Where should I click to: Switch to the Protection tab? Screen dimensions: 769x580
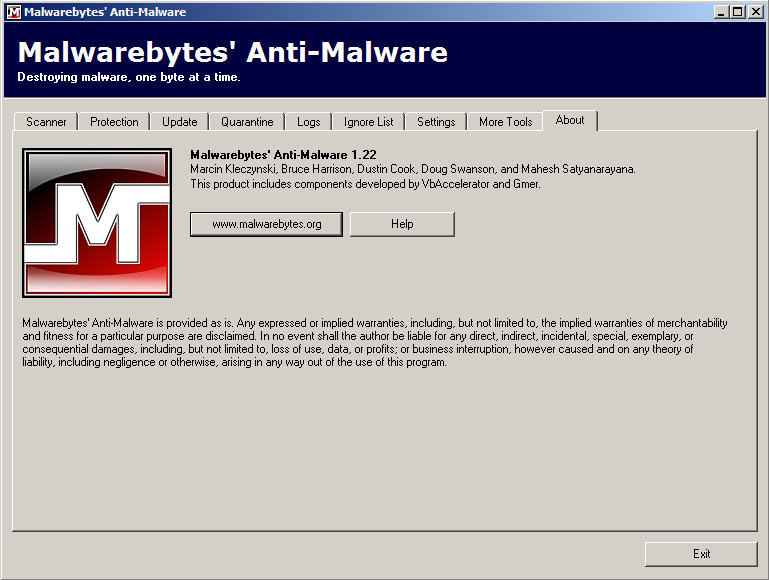114,122
